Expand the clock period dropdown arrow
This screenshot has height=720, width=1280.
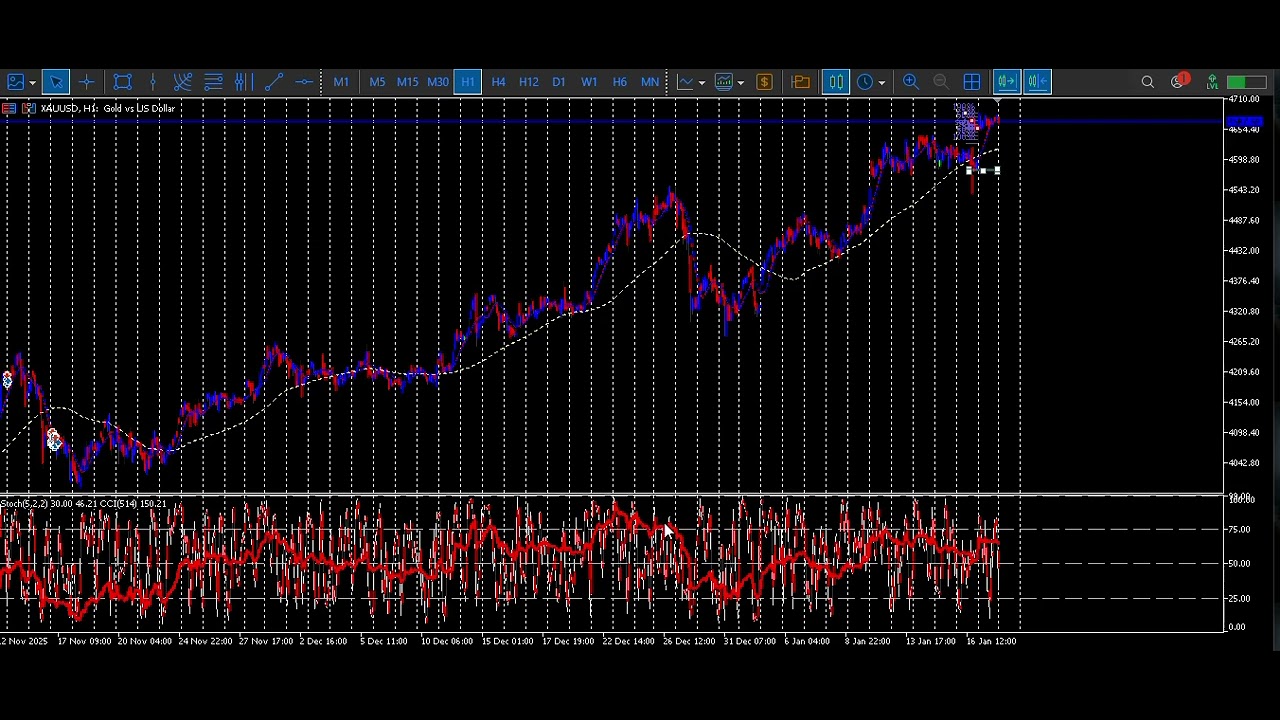click(882, 83)
